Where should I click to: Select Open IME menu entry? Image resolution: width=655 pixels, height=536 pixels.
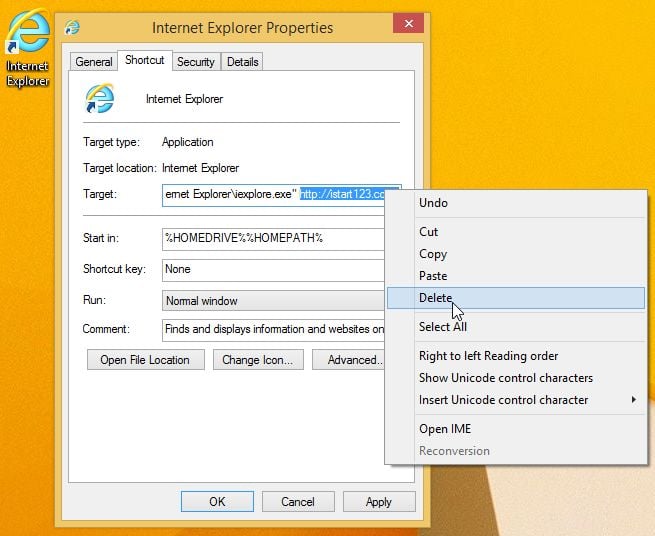pos(516,429)
